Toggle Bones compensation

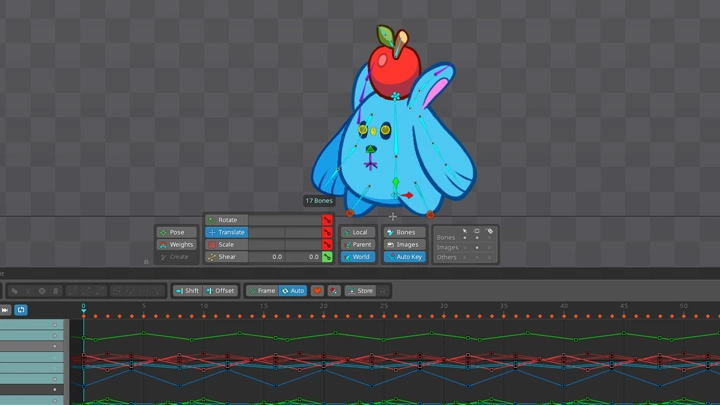[405, 232]
